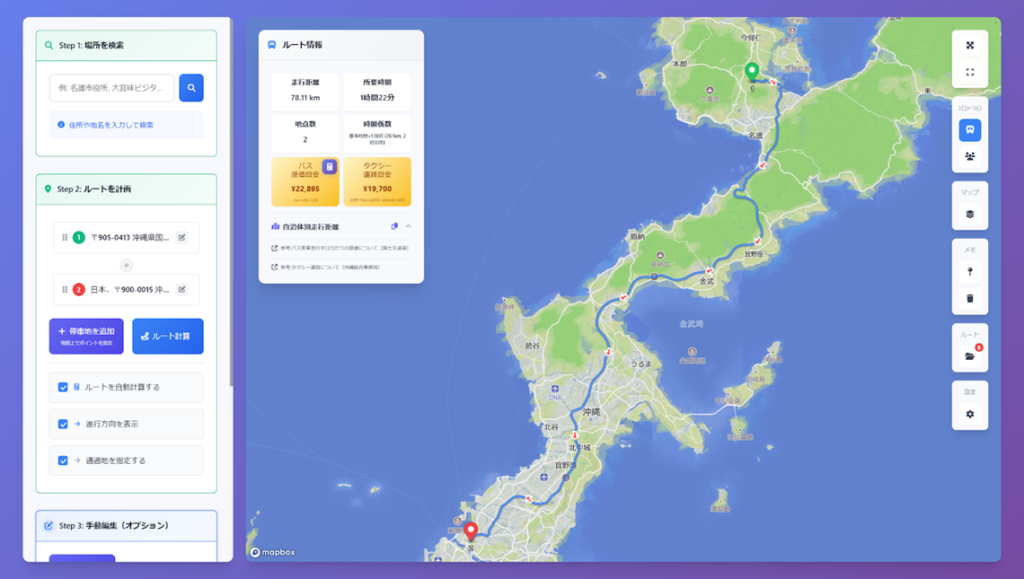The width and height of the screenshot is (1024, 579).
Task: Click the calculator badge on the bus cost card
Action: [x=329, y=167]
